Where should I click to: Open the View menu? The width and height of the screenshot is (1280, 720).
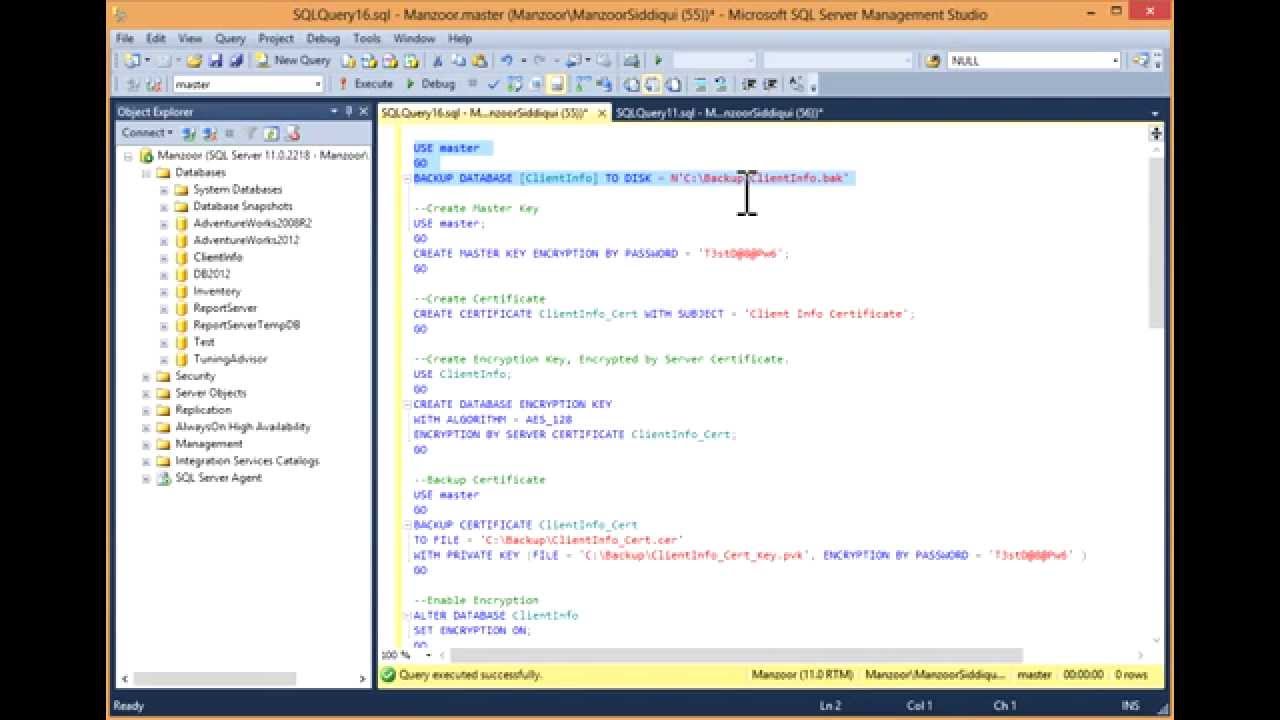pyautogui.click(x=190, y=38)
